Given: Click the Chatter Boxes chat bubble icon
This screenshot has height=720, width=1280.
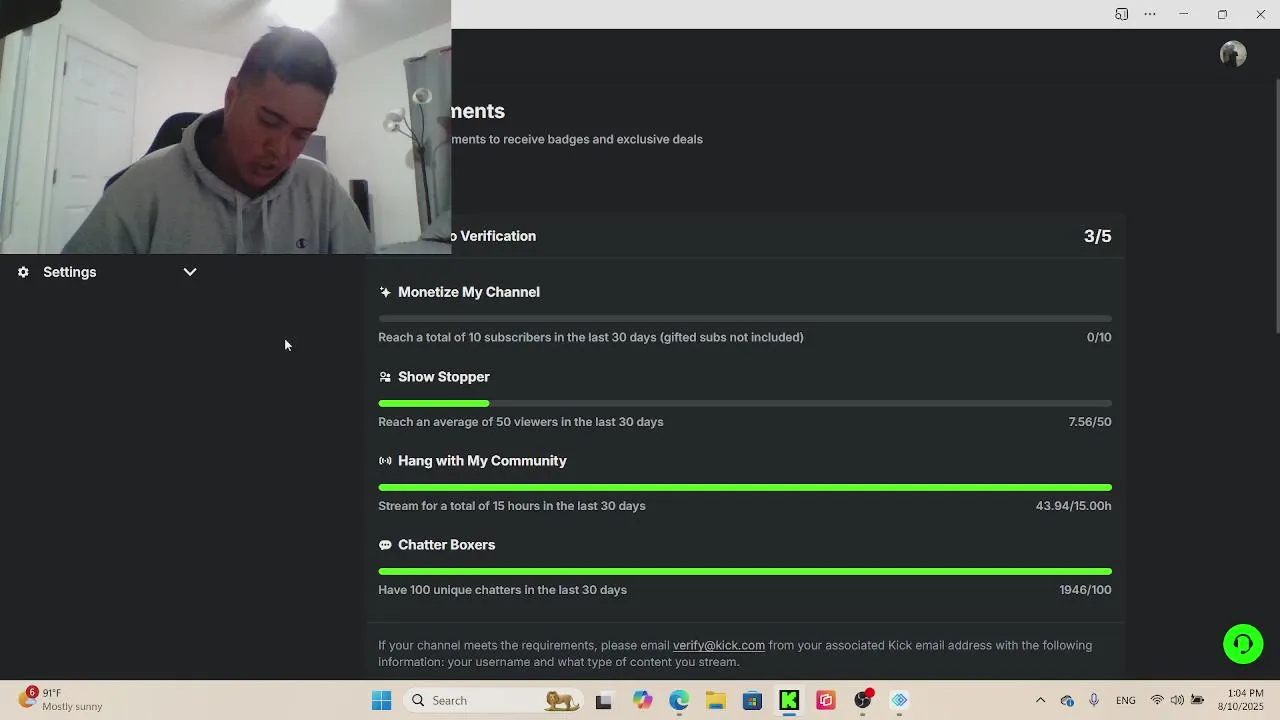Looking at the screenshot, I should (x=385, y=545).
